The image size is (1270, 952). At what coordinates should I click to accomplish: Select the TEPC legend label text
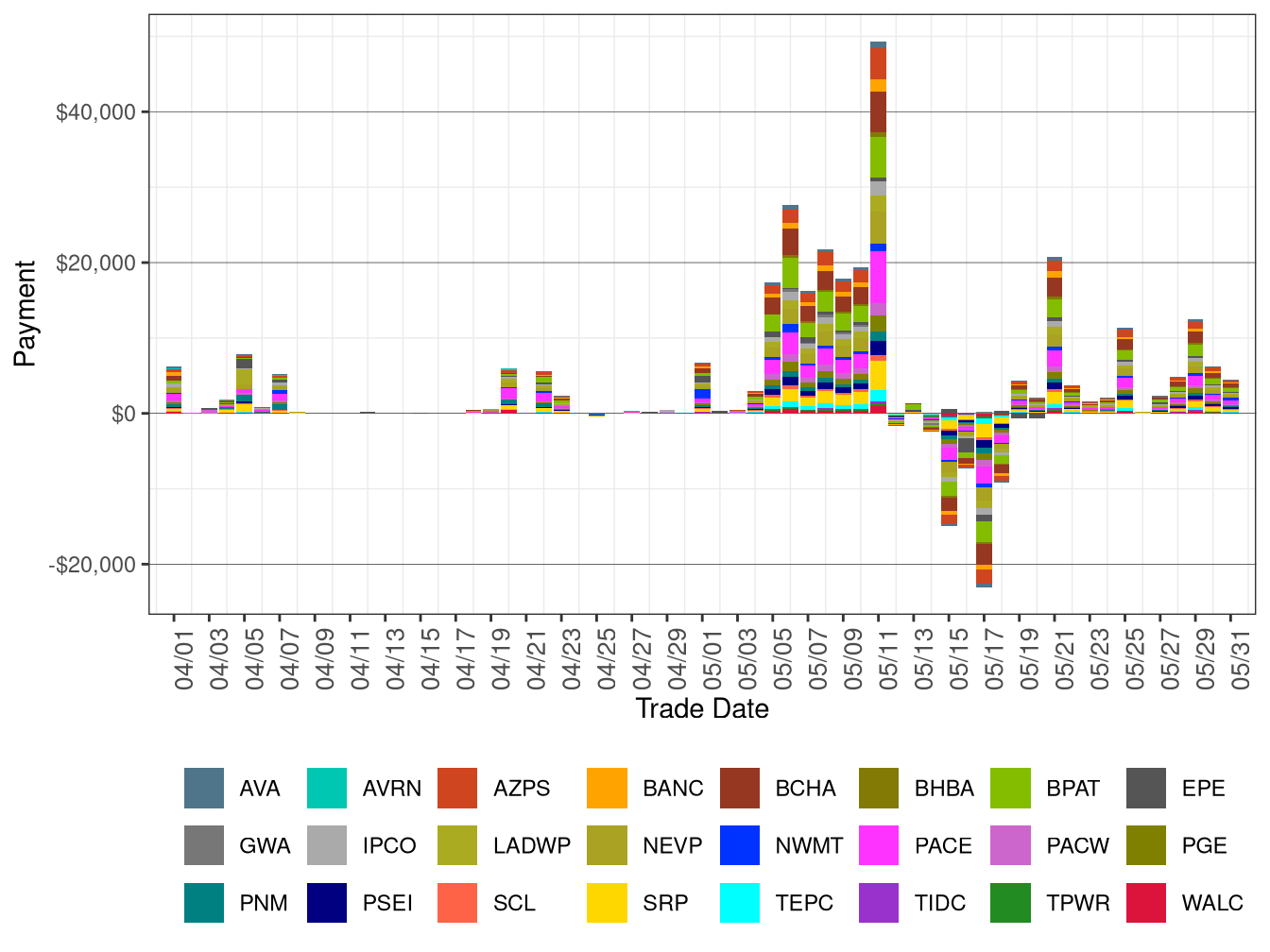804,903
